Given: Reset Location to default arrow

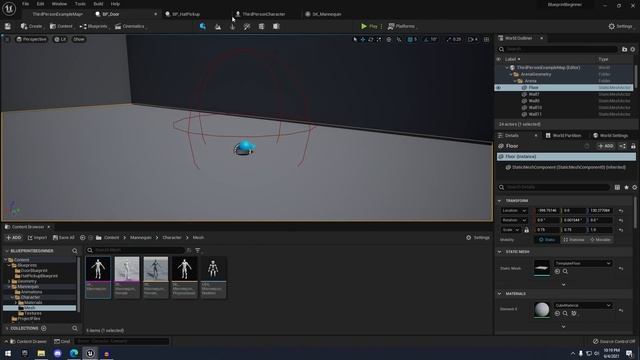Looking at the screenshot, I should tap(621, 211).
